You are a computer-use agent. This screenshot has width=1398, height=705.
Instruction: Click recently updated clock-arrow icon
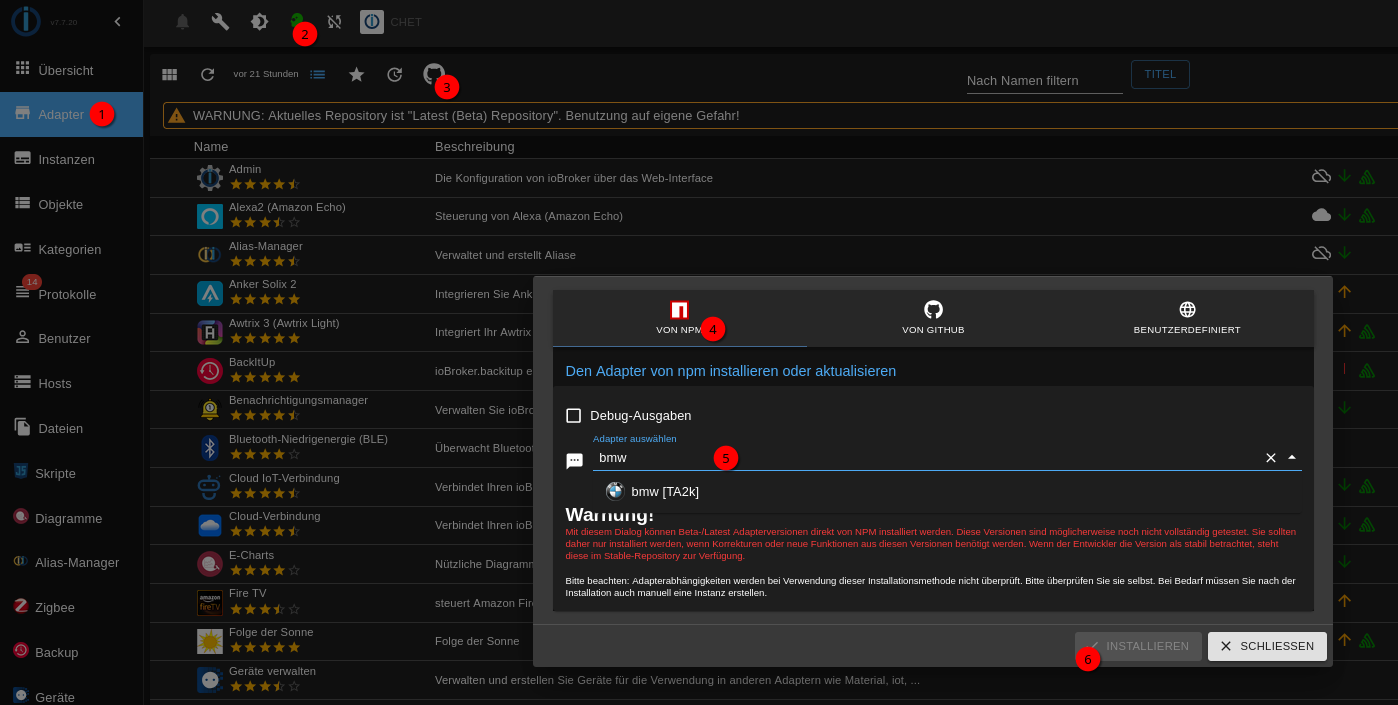(x=394, y=74)
